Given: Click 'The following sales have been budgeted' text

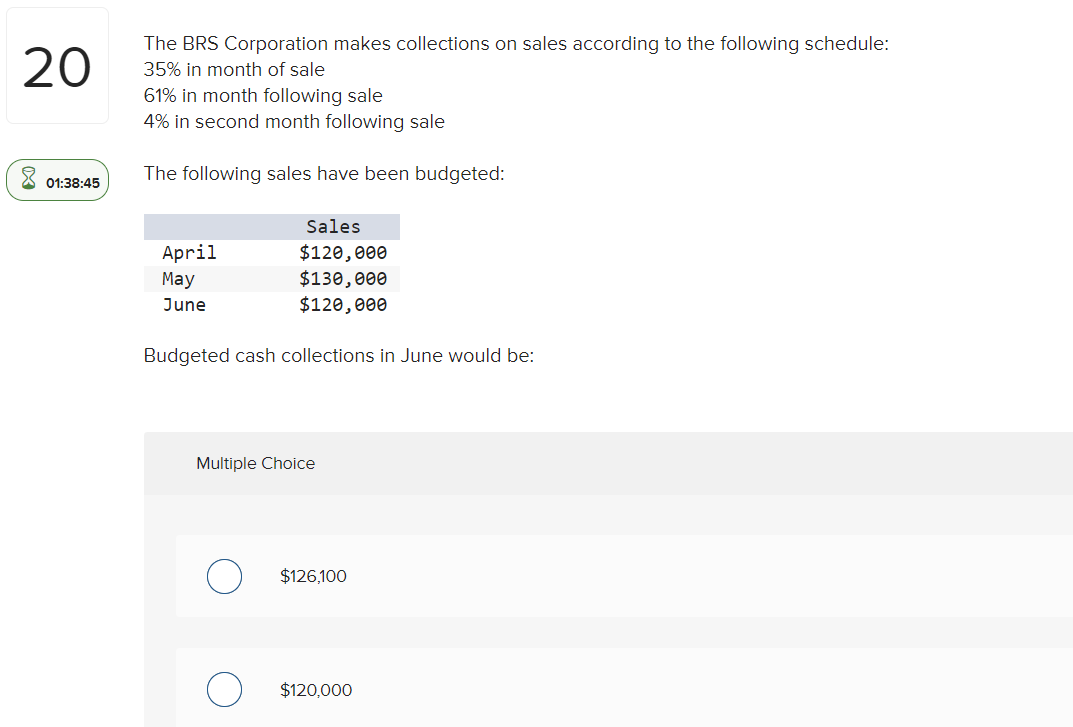Looking at the screenshot, I should [324, 174].
